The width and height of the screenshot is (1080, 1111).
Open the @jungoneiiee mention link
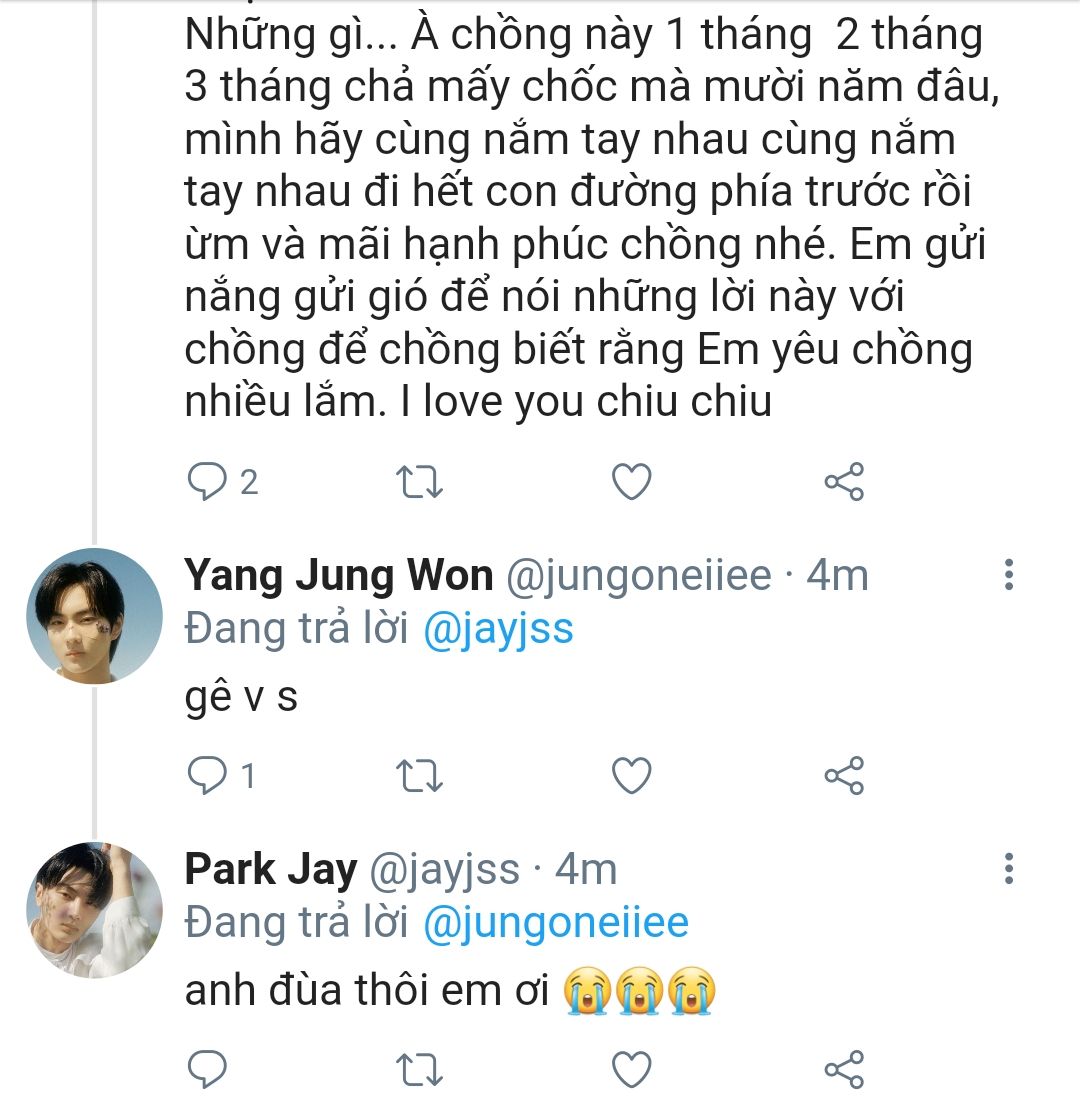(x=556, y=922)
